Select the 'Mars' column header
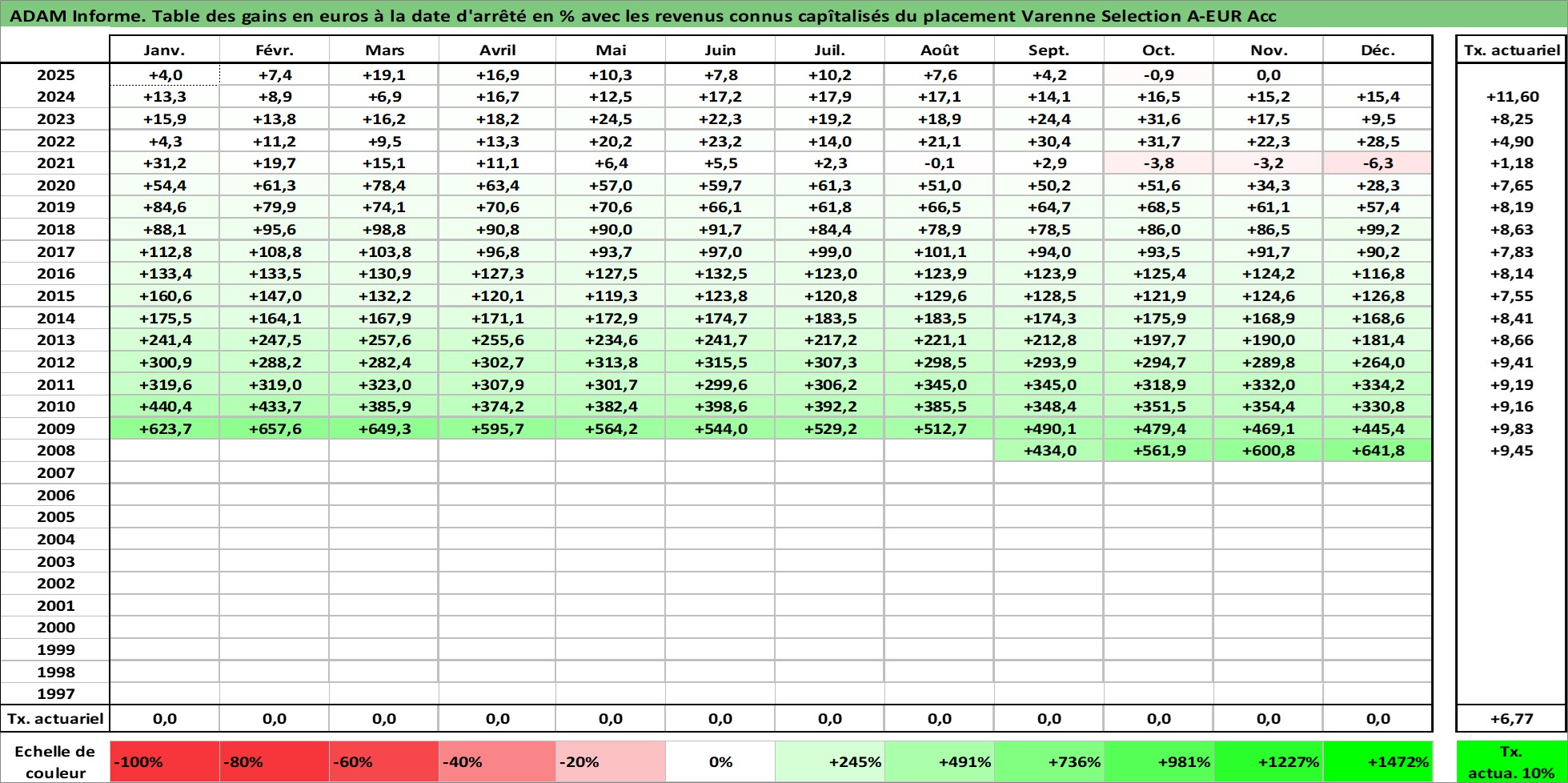Viewport: 1568px width, 783px height. 383,50
